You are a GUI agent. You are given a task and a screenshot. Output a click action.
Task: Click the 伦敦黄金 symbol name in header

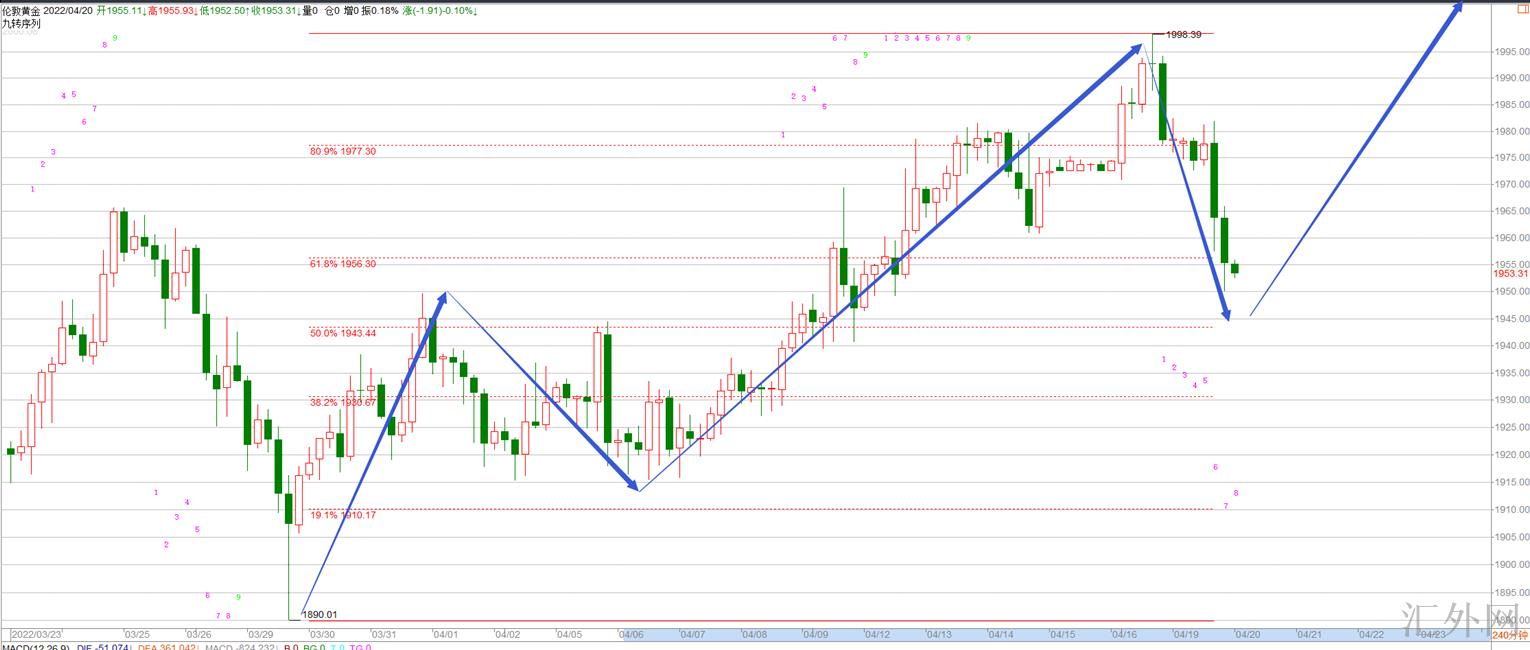20,10
